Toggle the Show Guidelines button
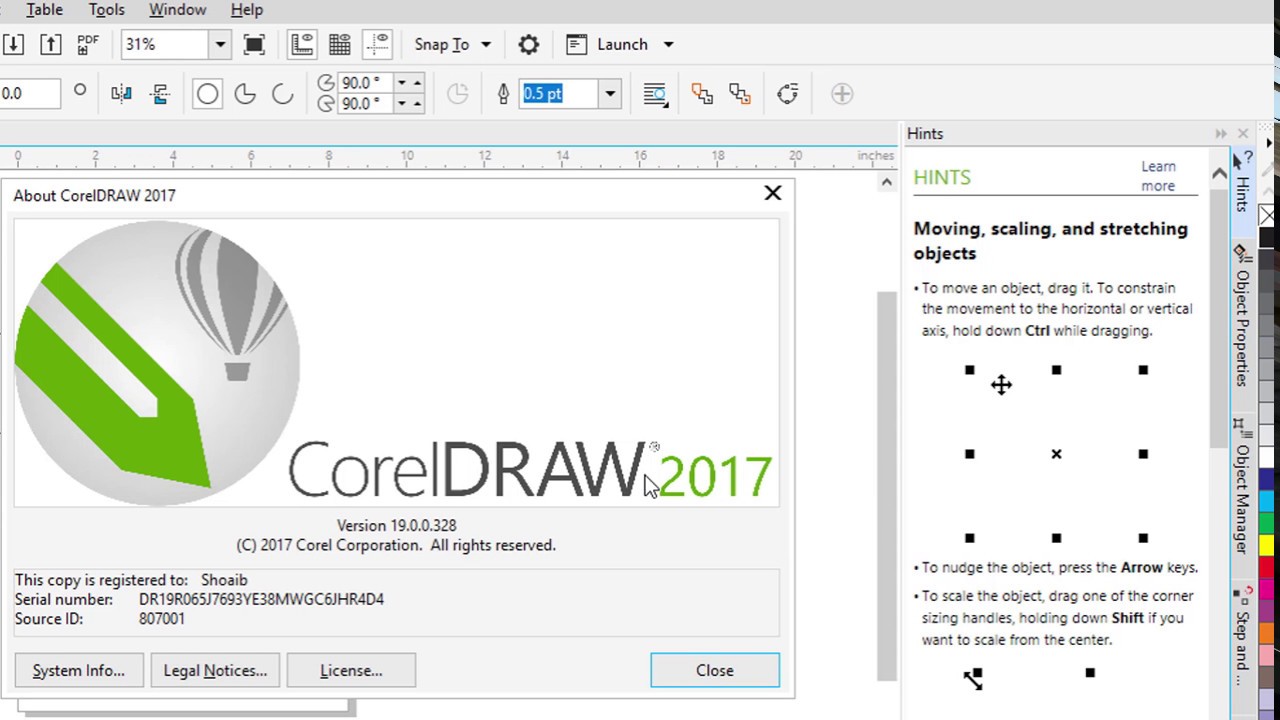The width and height of the screenshot is (1280, 720). tap(378, 44)
